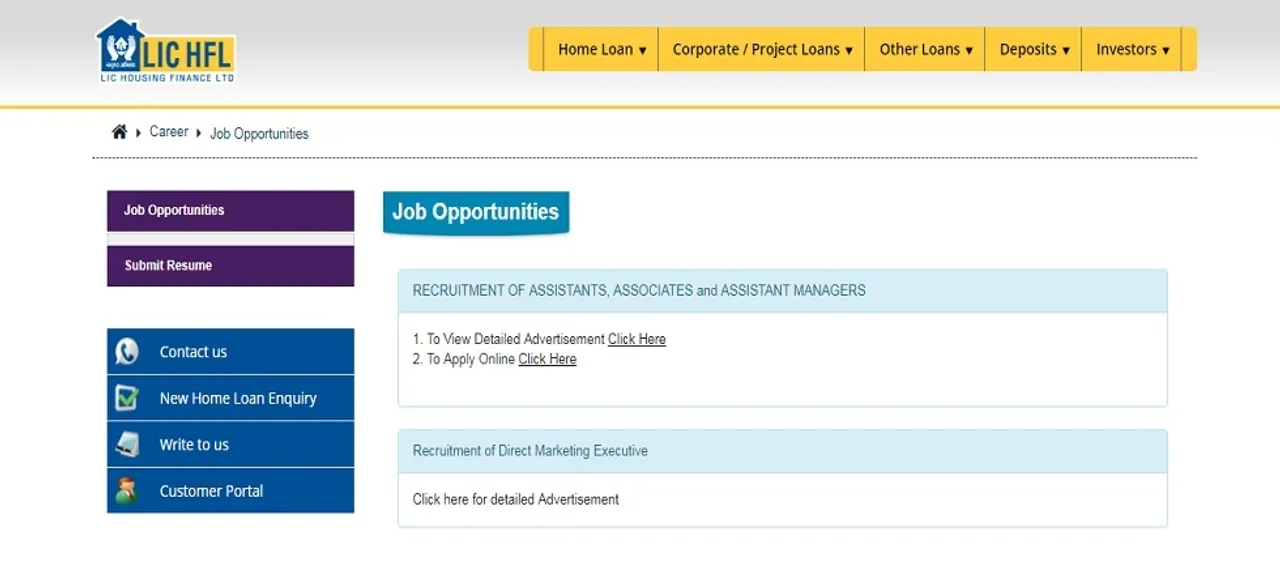Click the Apply Online Click Here link

coord(547,359)
